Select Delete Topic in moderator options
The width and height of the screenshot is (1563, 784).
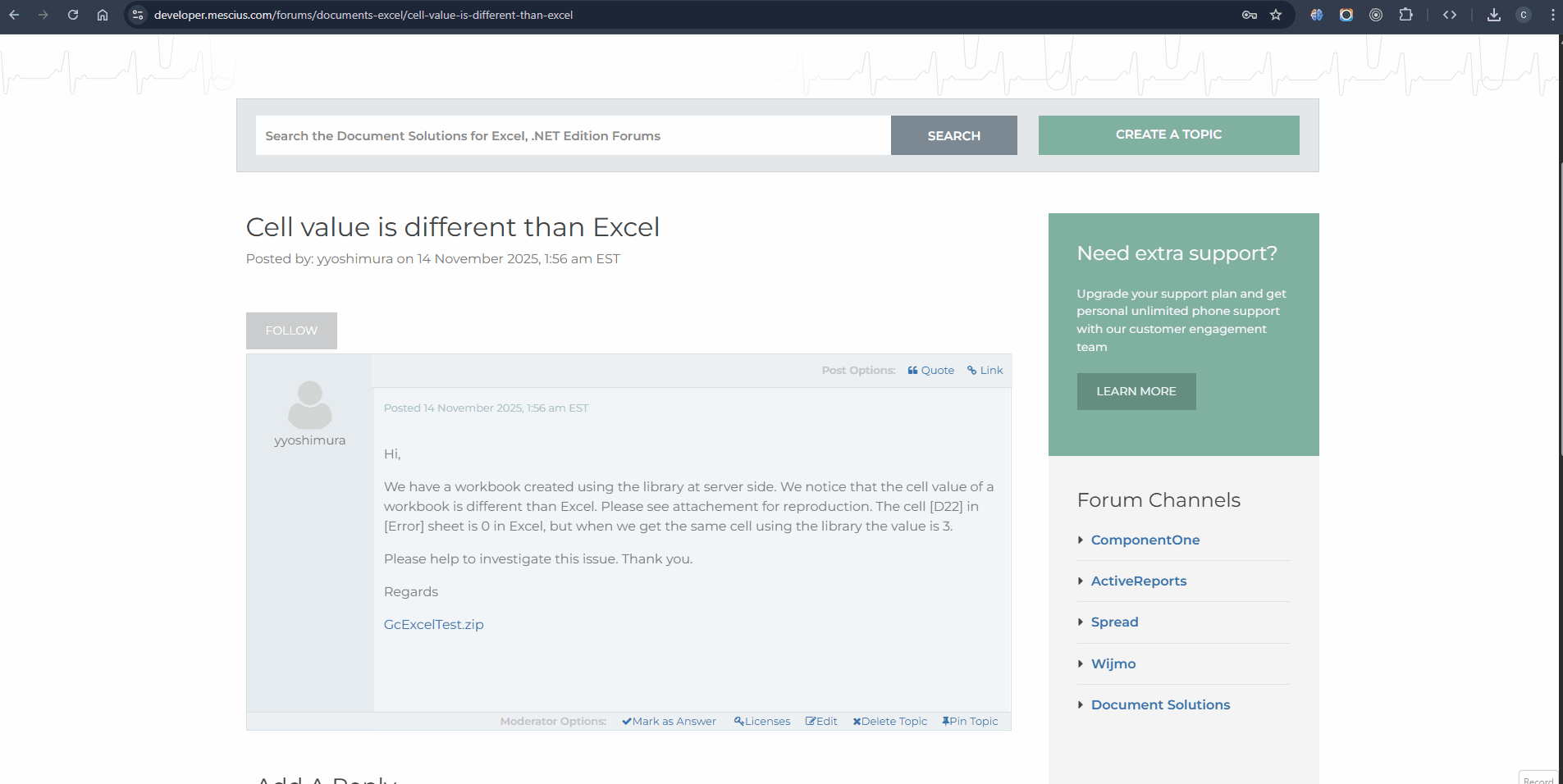click(x=890, y=722)
